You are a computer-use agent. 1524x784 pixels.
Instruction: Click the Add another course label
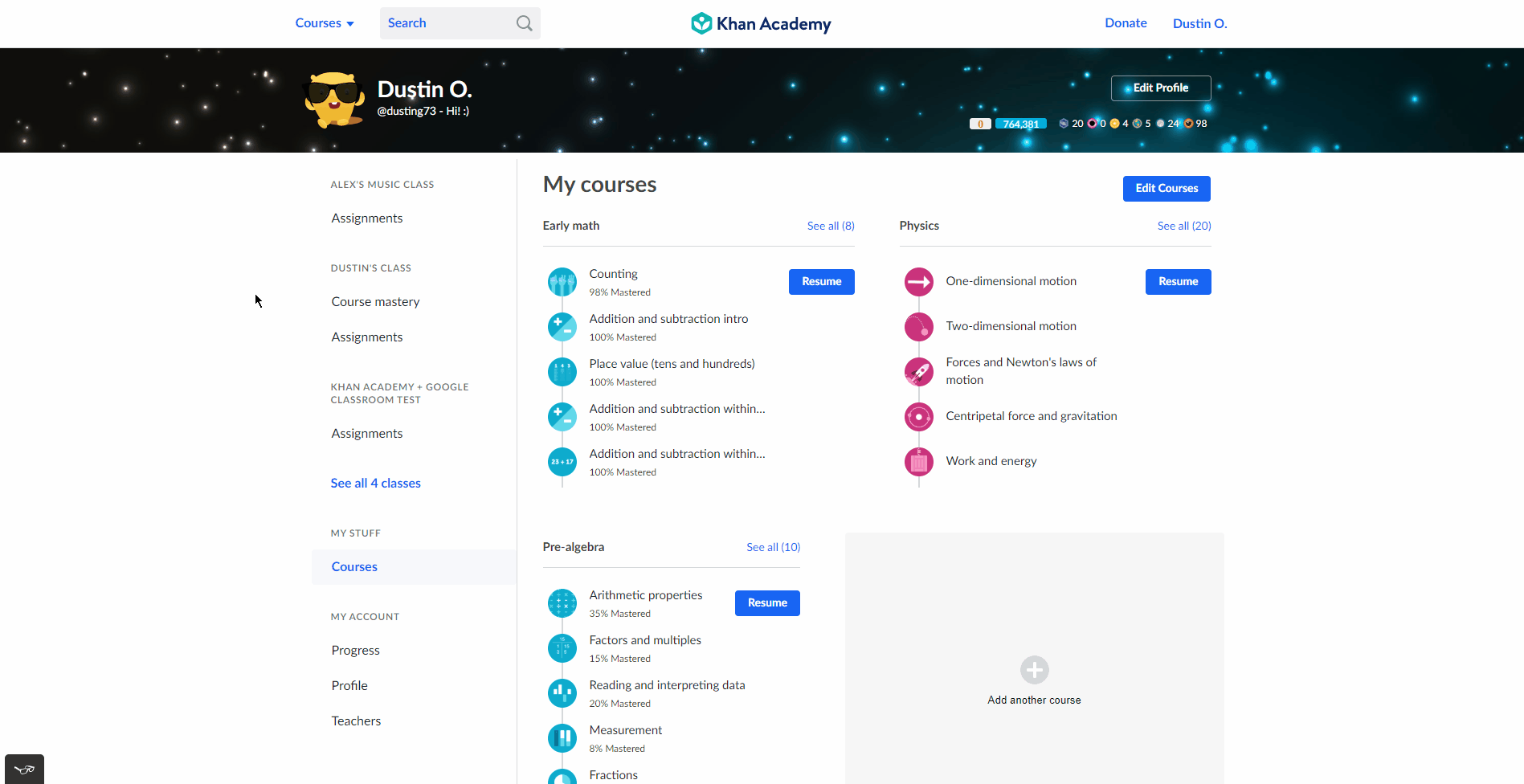1034,700
